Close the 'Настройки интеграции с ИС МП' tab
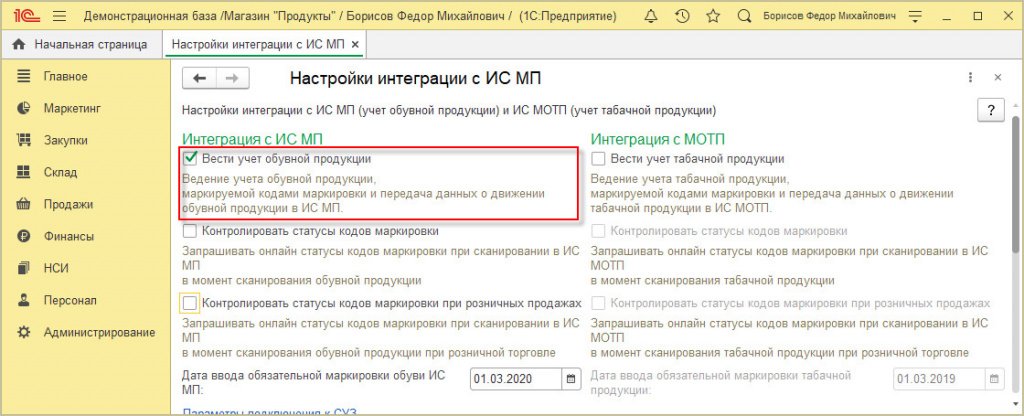 click(x=355, y=45)
